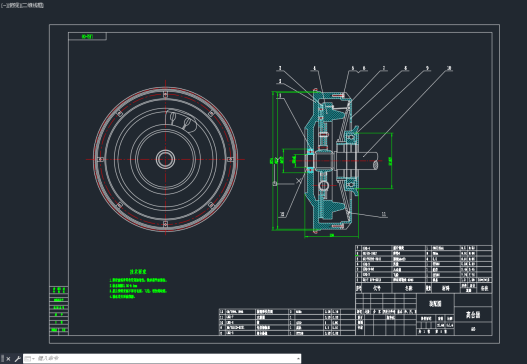This screenshot has height=364, width=527.
Task: Expand command history with the right arrow
Action: 298,359
